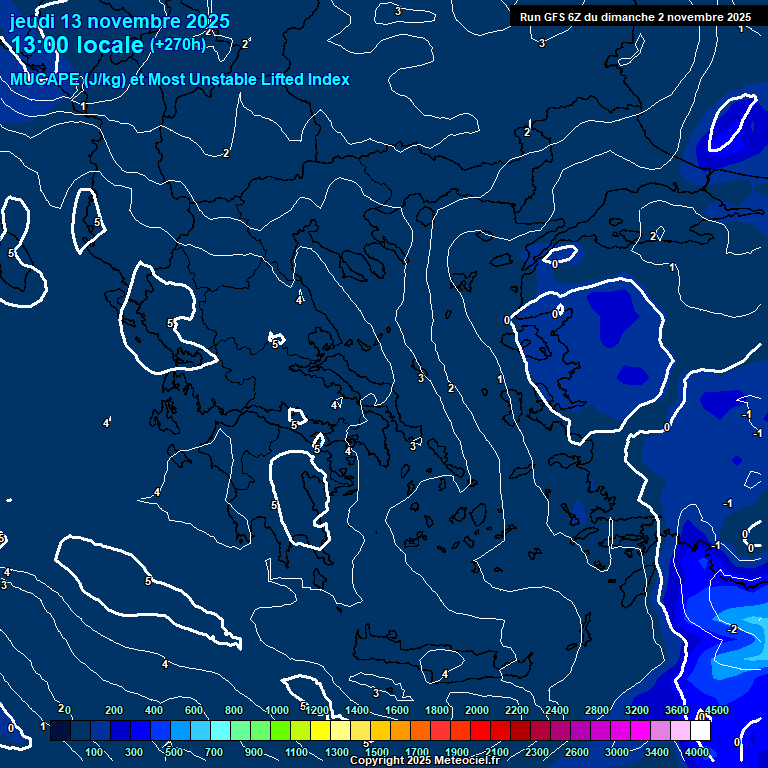Click the legend label '4000'

tap(697, 752)
